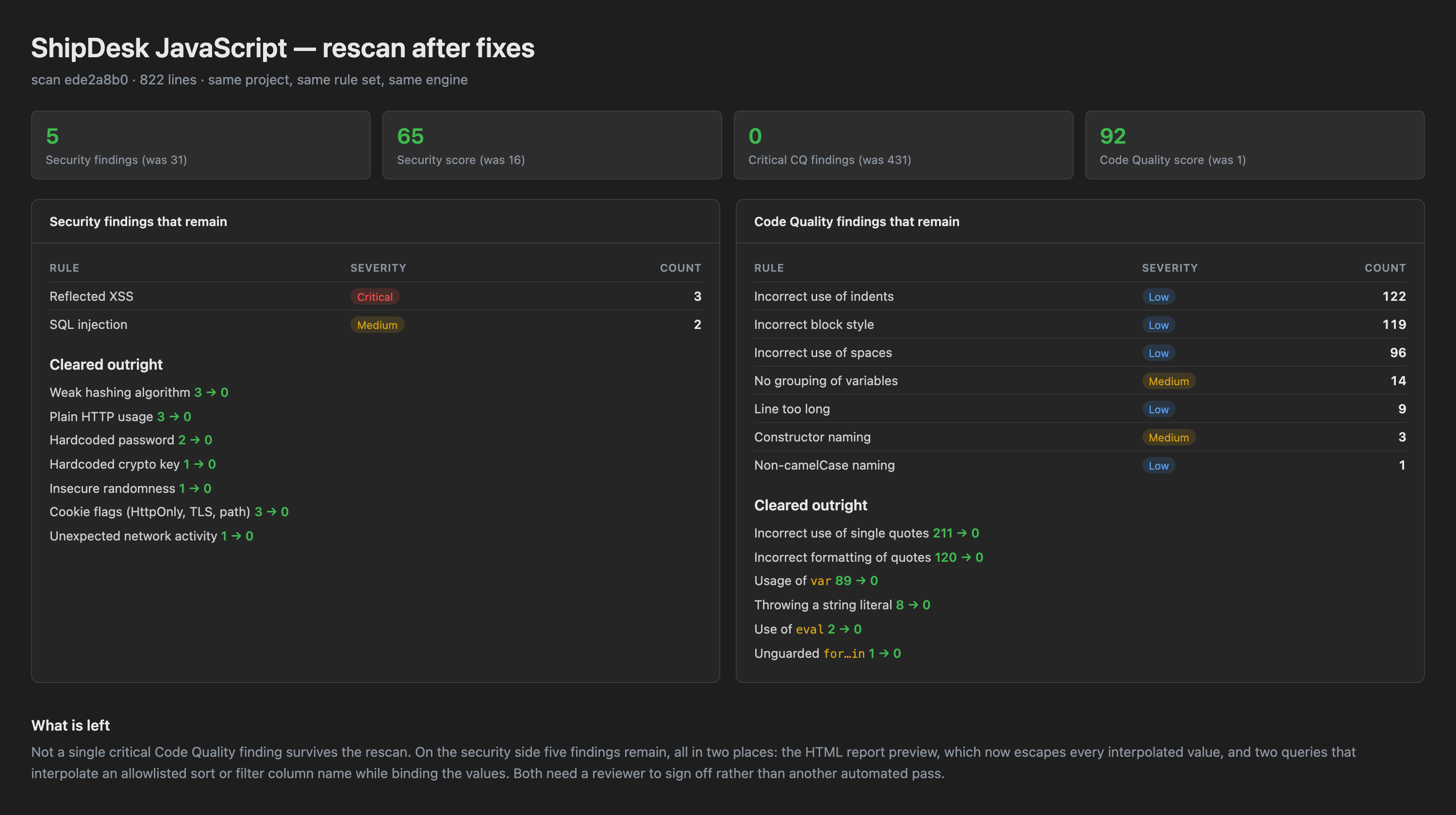This screenshot has height=815, width=1456.
Task: Click the Constructor naming rule
Action: pos(812,437)
